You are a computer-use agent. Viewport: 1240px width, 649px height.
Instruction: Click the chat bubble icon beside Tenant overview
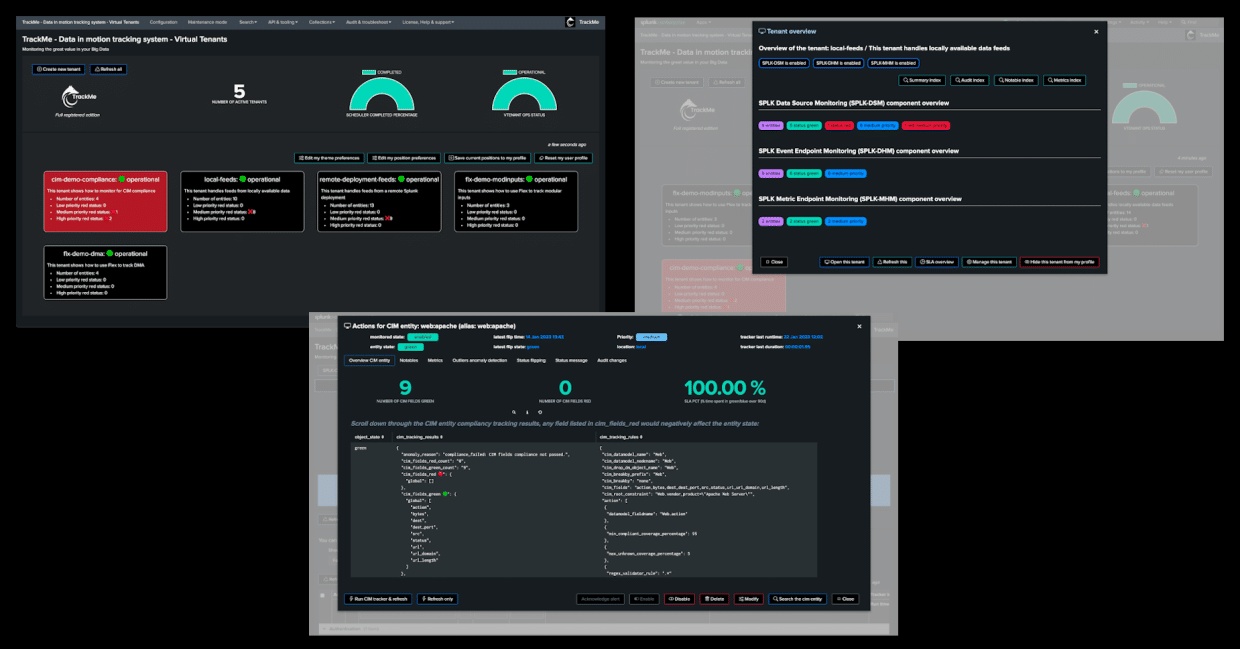tap(763, 31)
